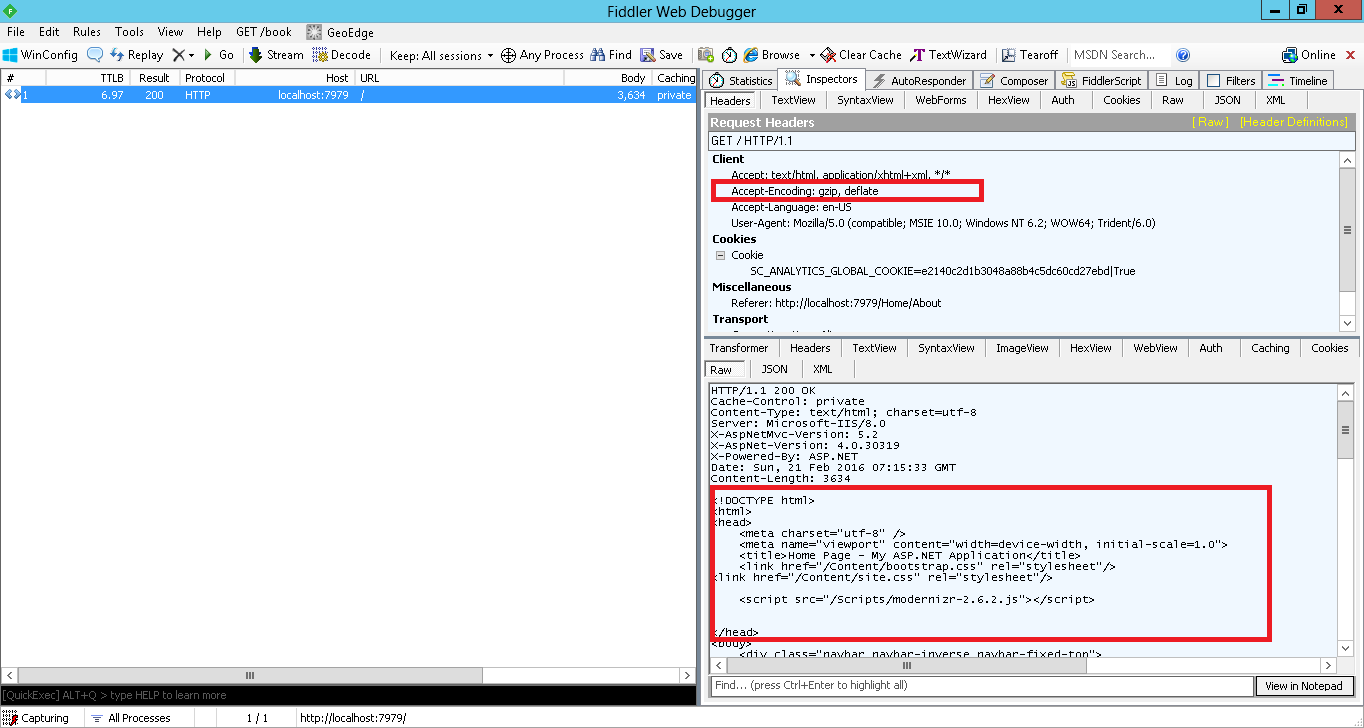
Task: Toggle Decode option in toolbar
Action: pos(341,55)
